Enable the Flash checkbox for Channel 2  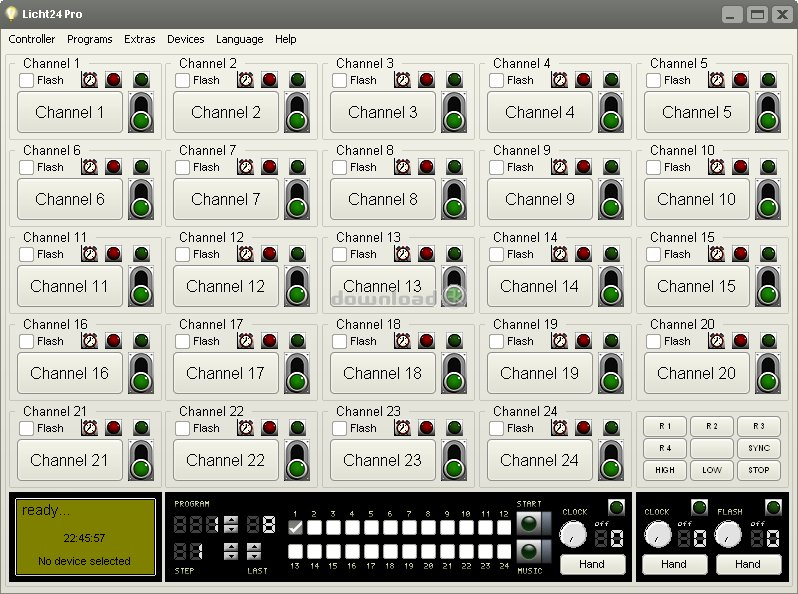(x=183, y=80)
